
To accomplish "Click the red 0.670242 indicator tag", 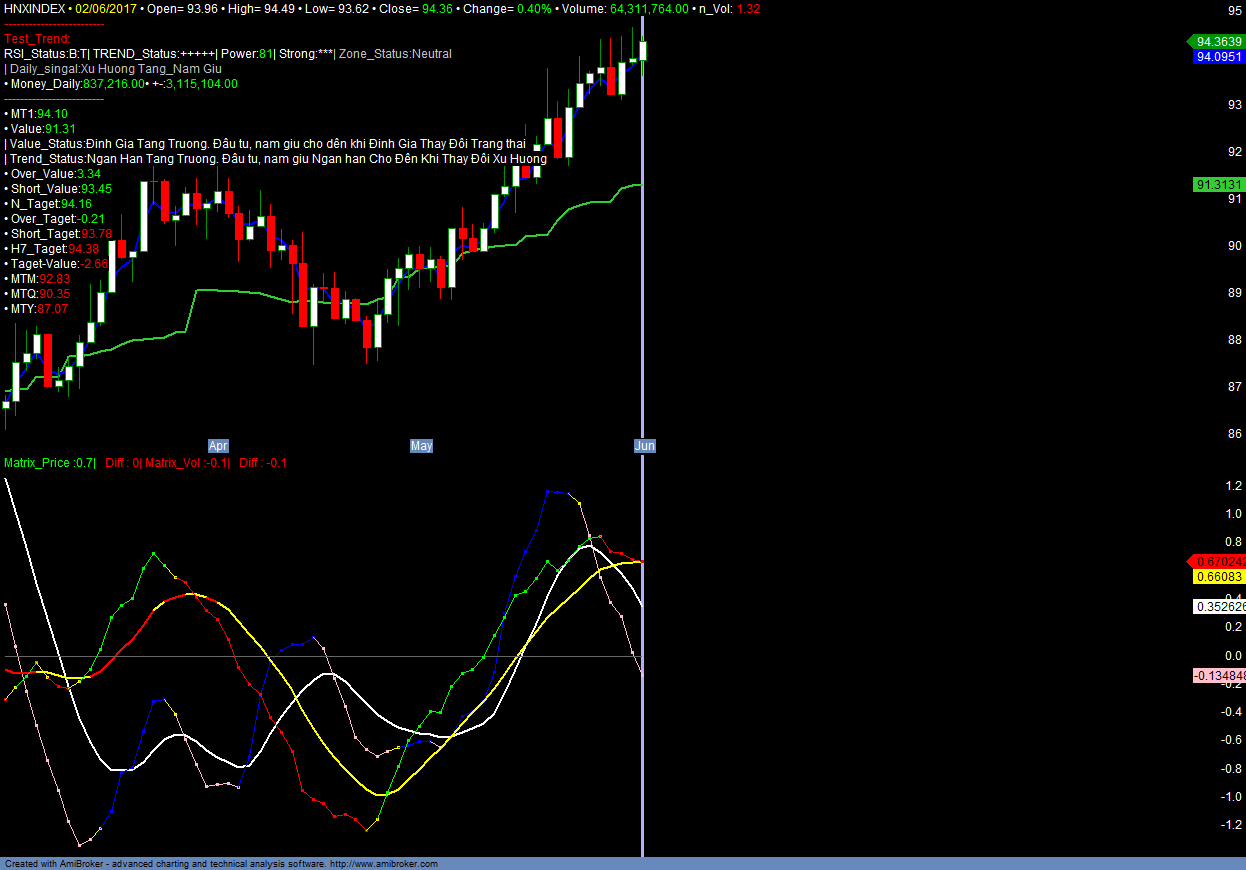I will coord(1218,562).
